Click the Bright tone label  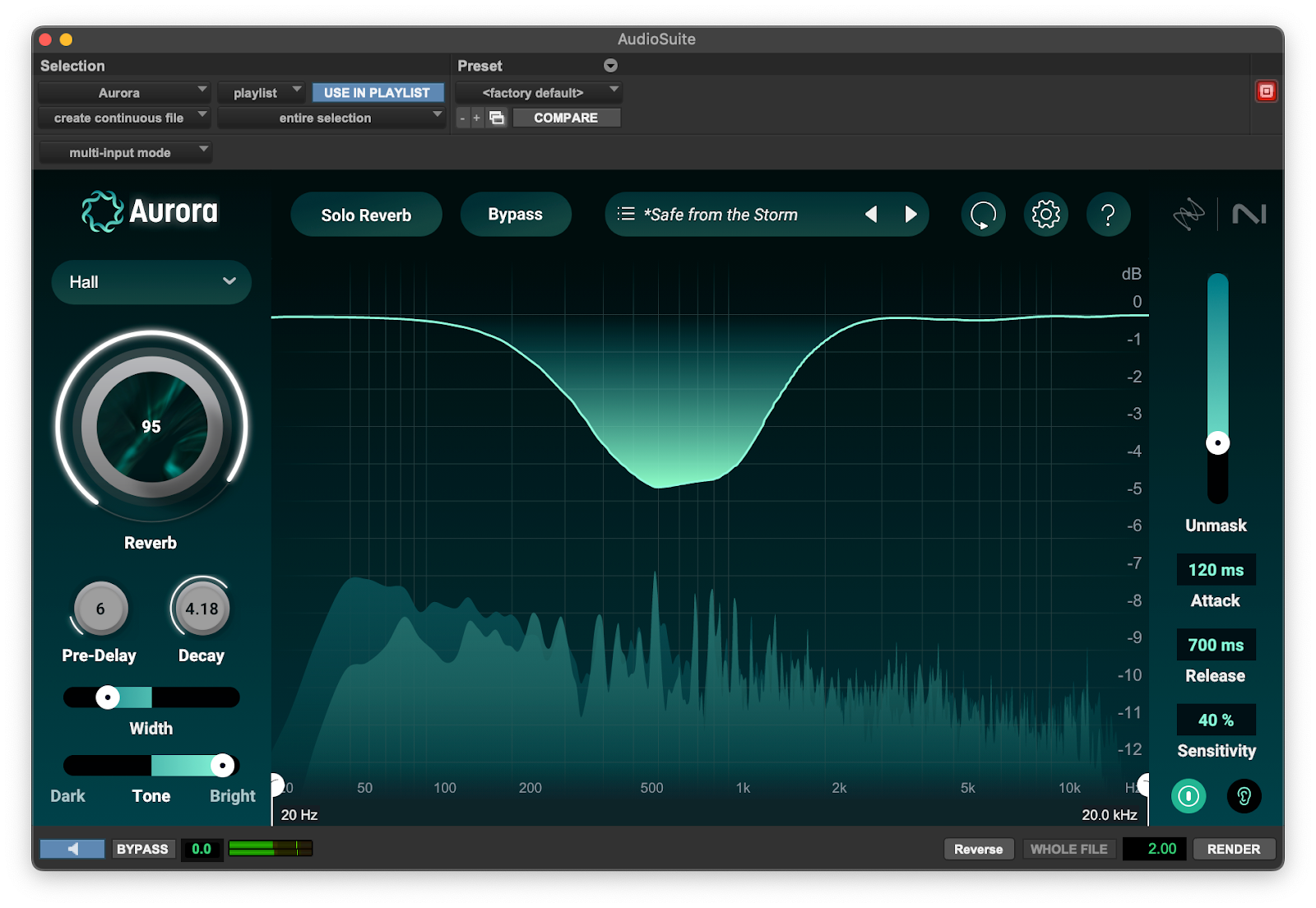232,796
